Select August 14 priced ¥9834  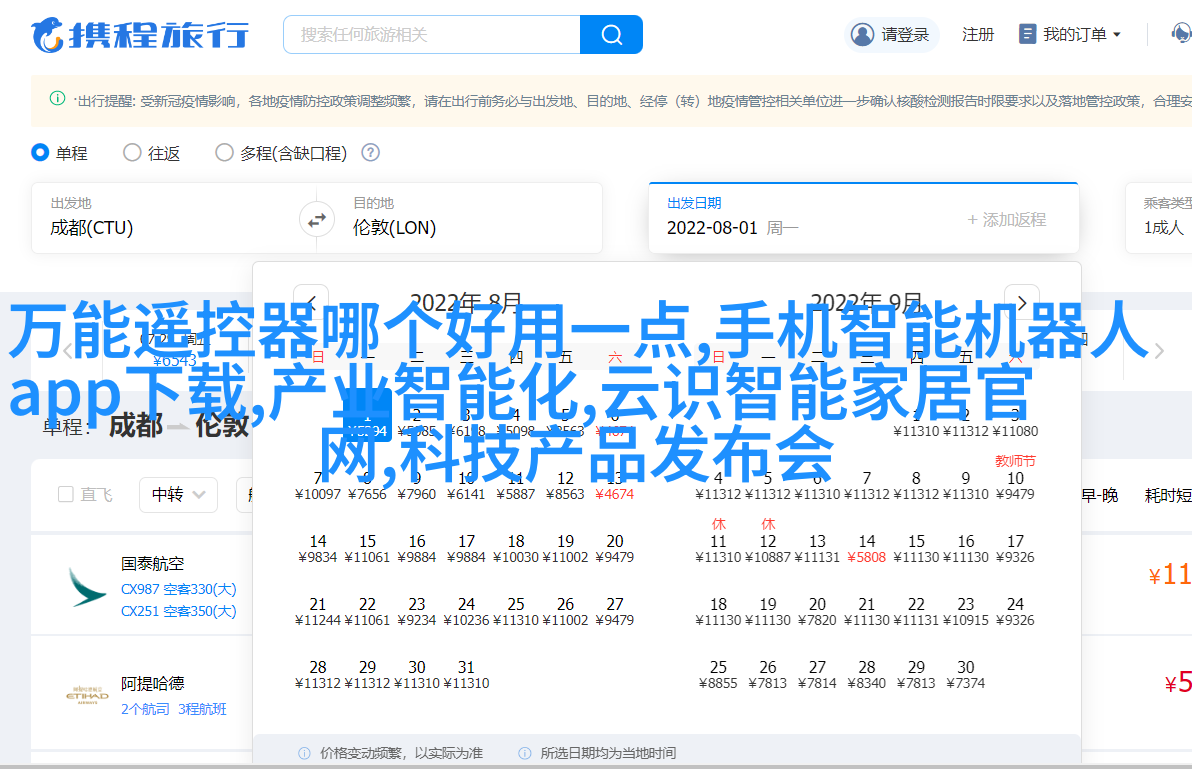coord(318,549)
